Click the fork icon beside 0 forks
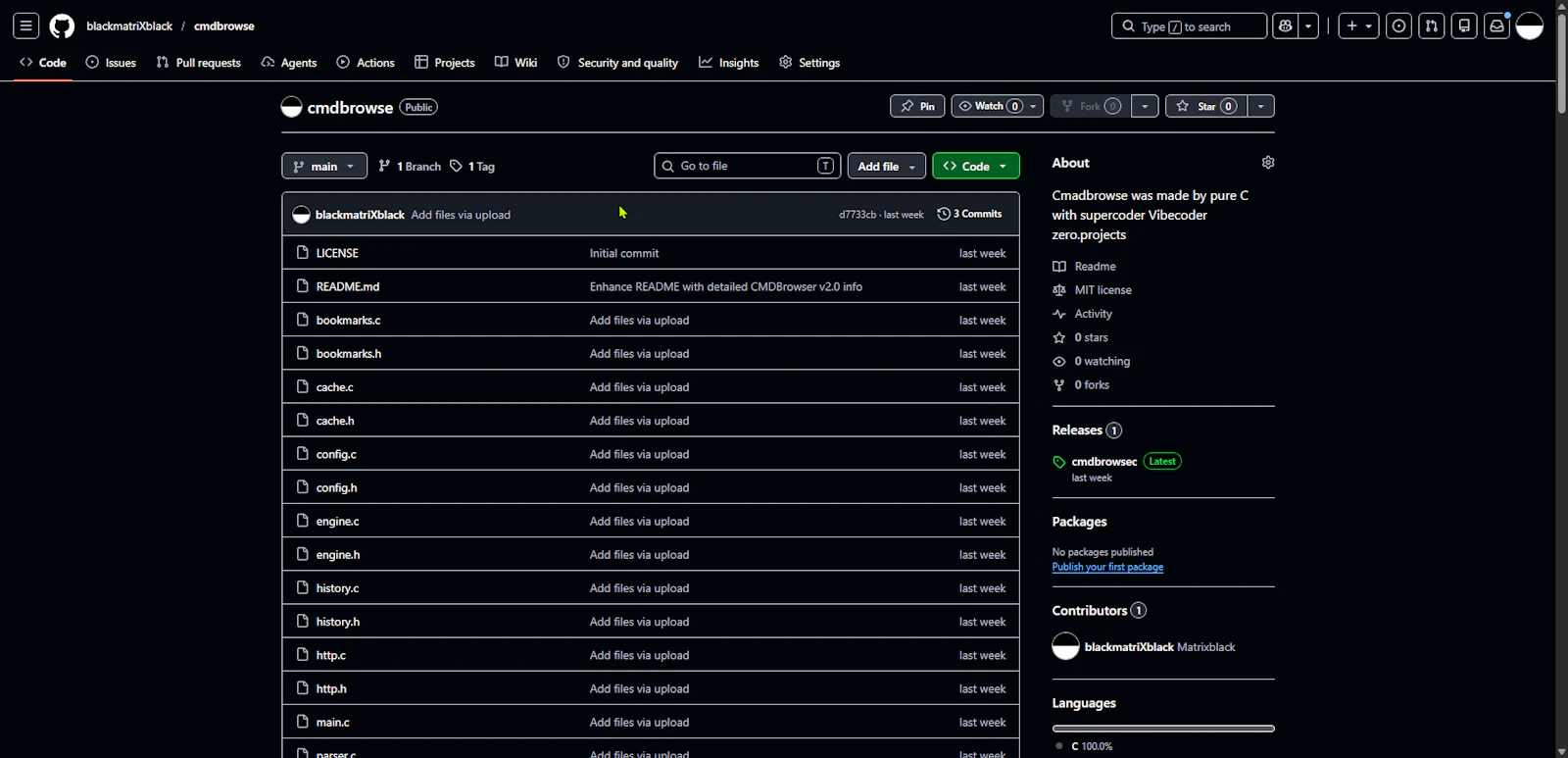The height and width of the screenshot is (758, 1568). (x=1059, y=385)
